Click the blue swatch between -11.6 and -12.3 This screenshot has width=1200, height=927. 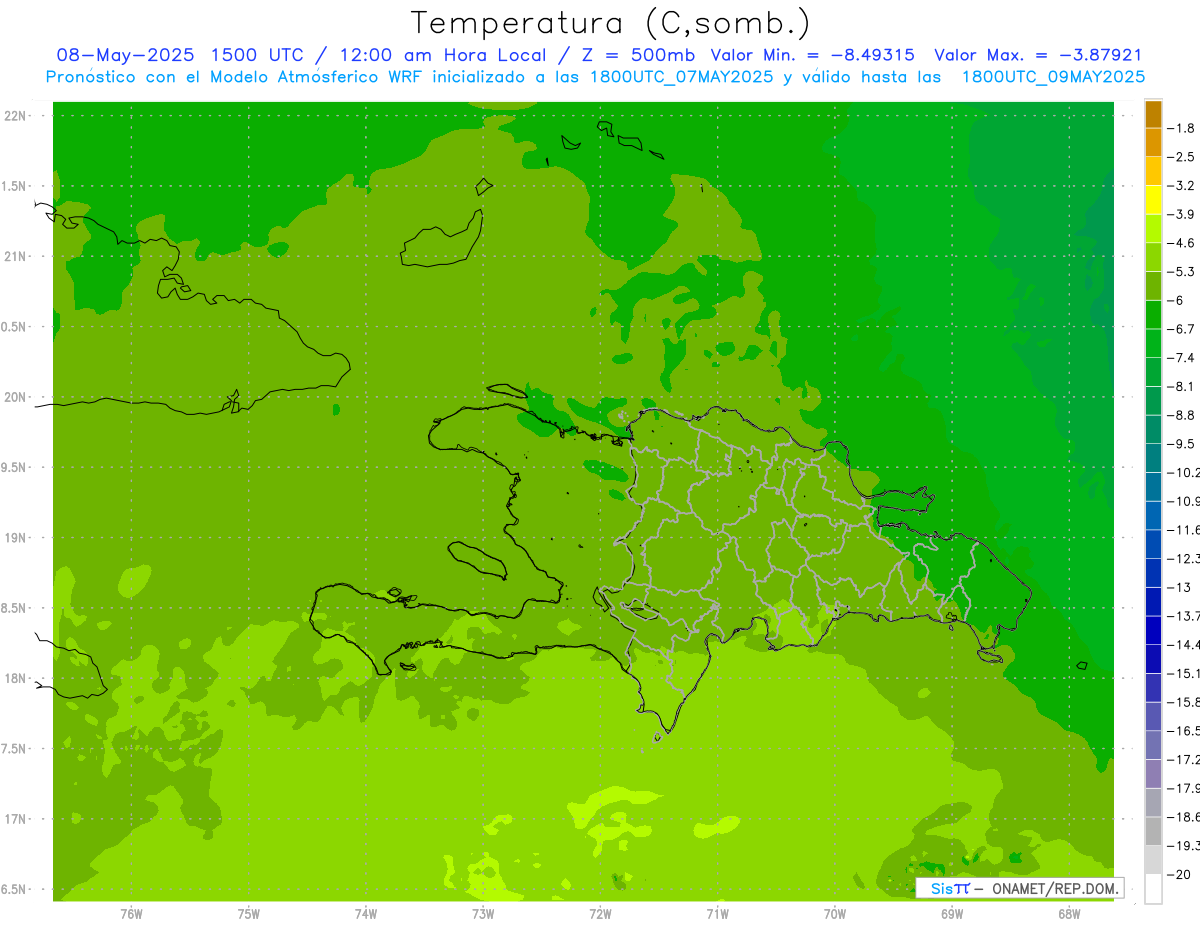pos(1153,544)
